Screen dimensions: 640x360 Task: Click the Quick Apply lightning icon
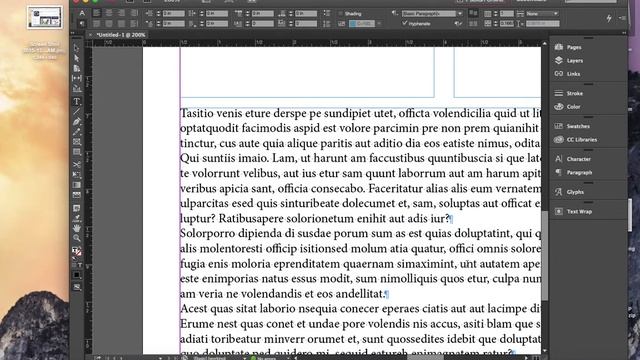click(609, 18)
